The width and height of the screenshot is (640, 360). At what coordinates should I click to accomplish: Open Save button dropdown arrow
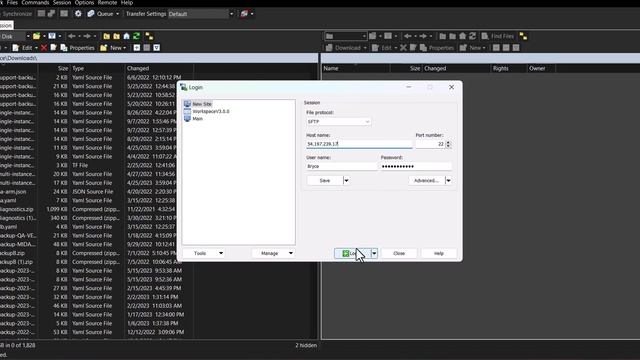[346, 180]
